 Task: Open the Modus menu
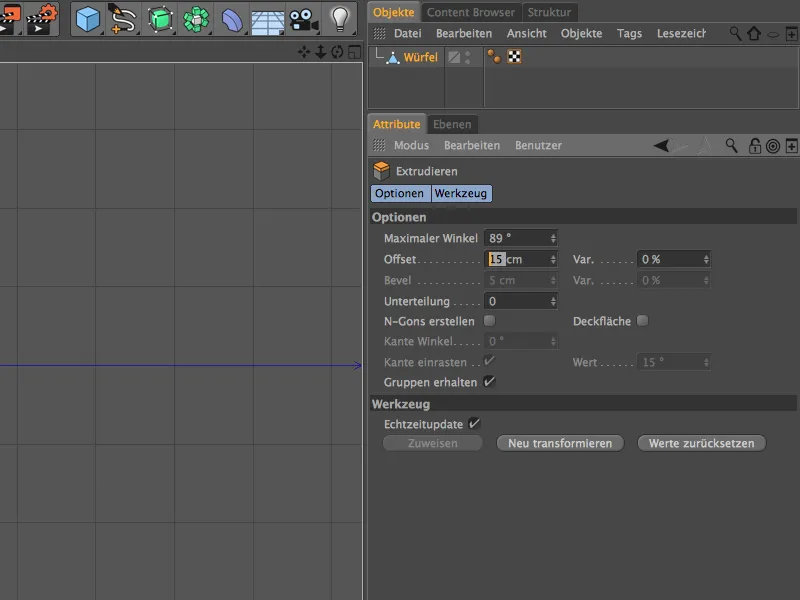pos(411,145)
